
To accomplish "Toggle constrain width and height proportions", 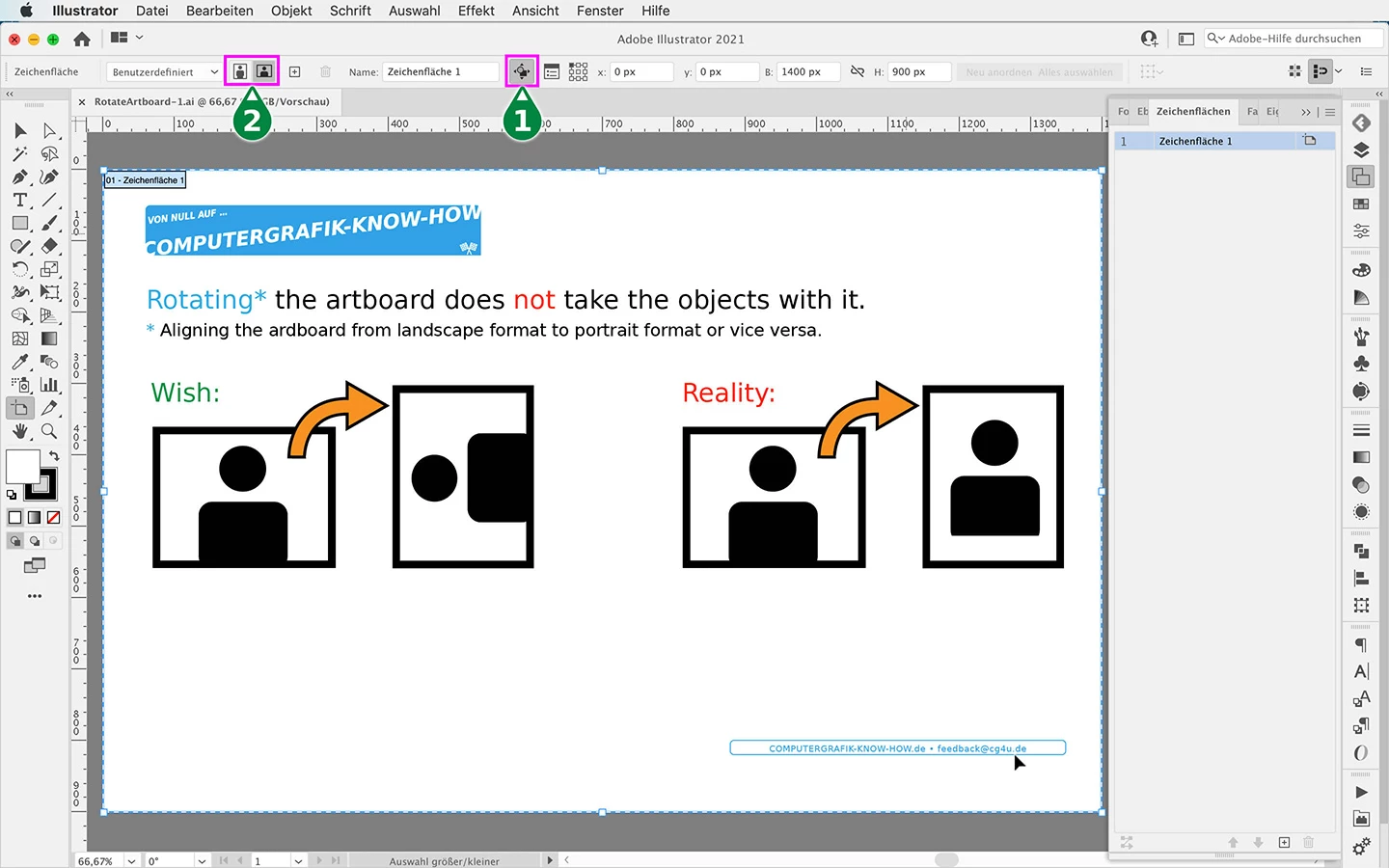I will (858, 72).
